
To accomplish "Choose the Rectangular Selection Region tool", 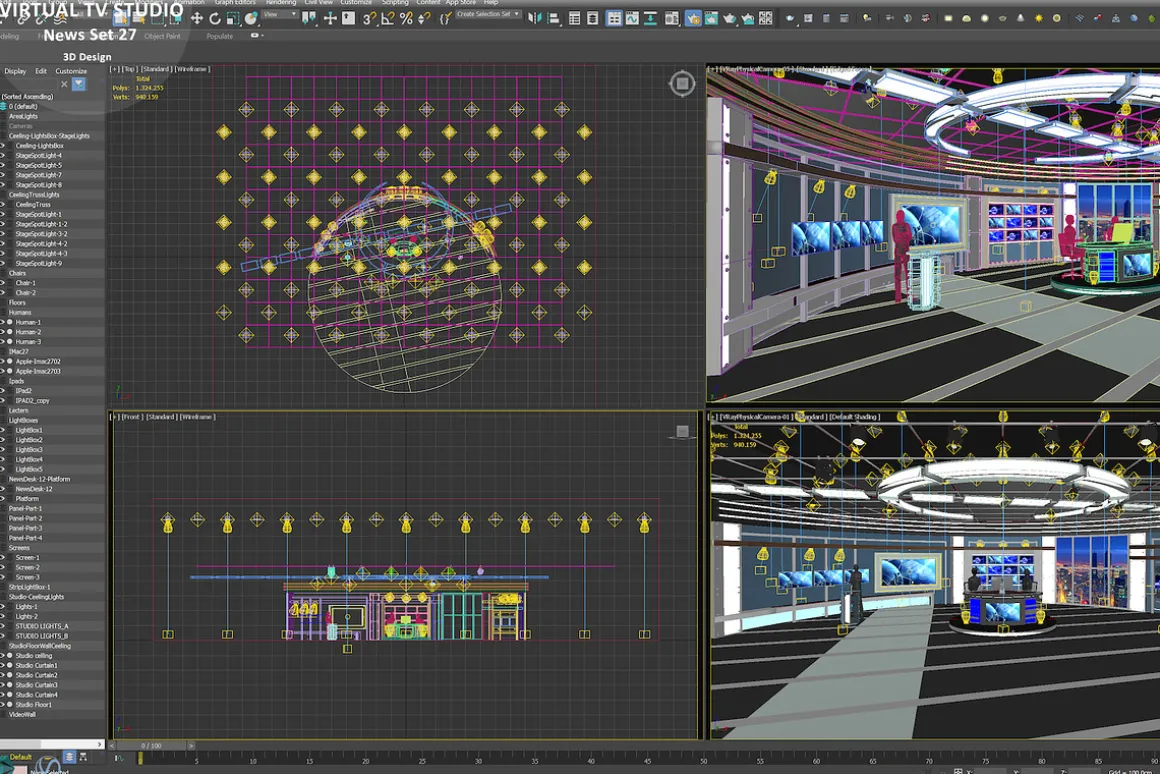I will pos(158,18).
